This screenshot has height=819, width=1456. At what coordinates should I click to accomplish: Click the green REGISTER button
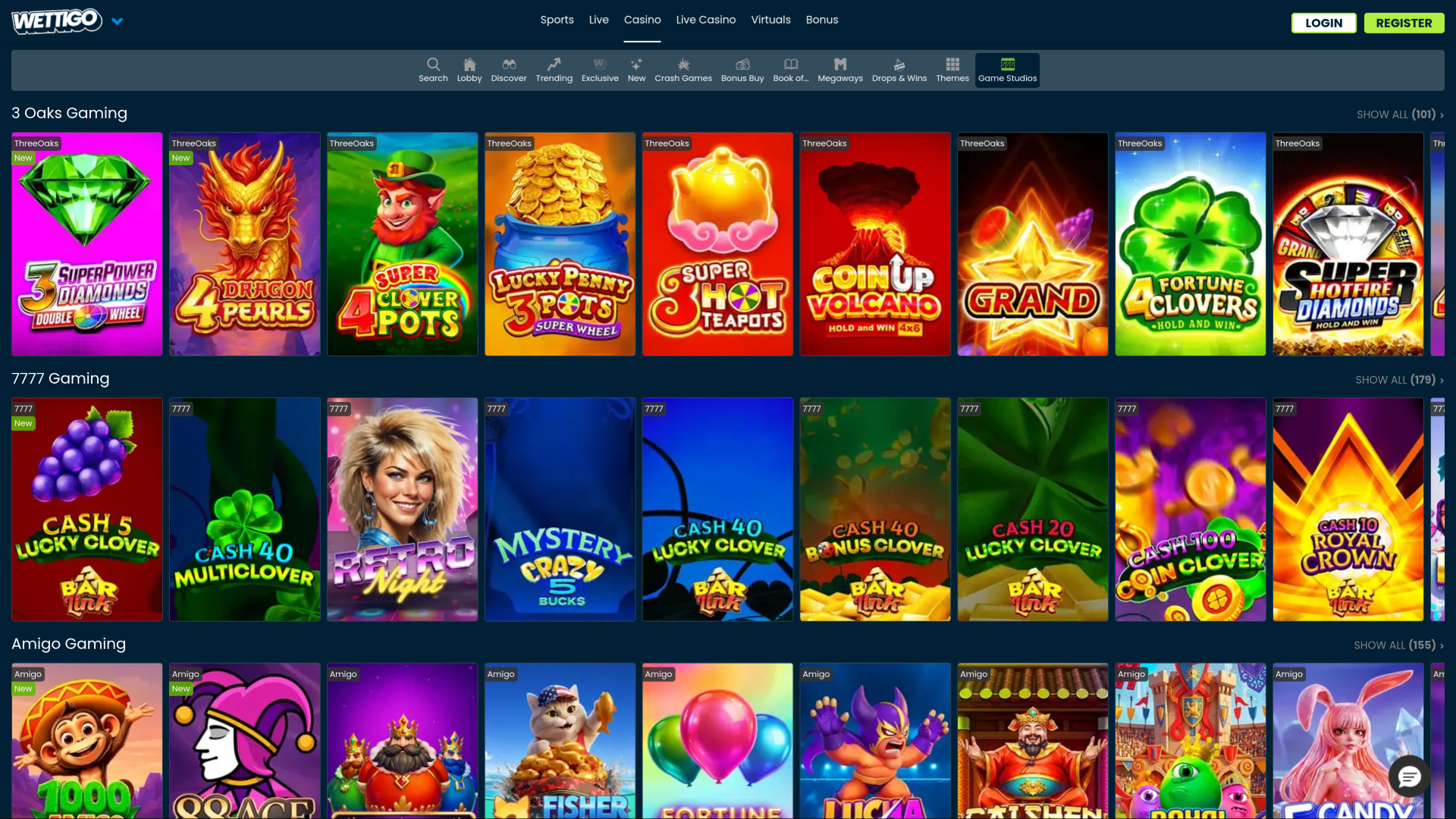(1404, 23)
